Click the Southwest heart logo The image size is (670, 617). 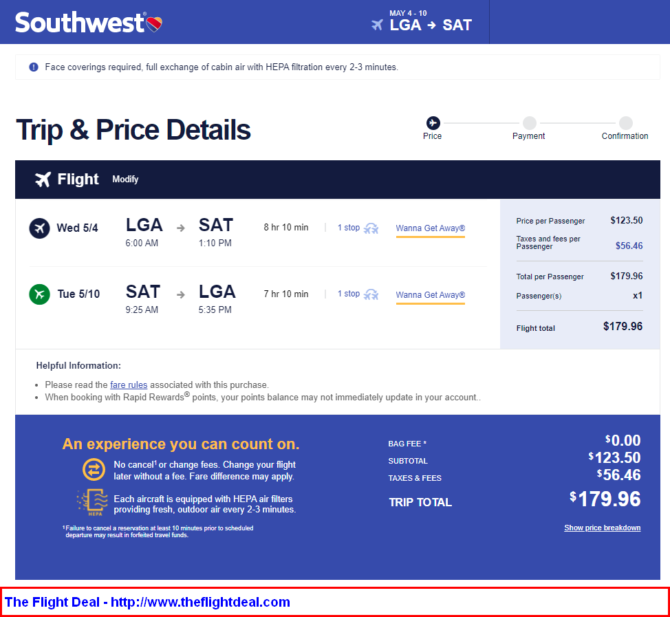tap(154, 24)
